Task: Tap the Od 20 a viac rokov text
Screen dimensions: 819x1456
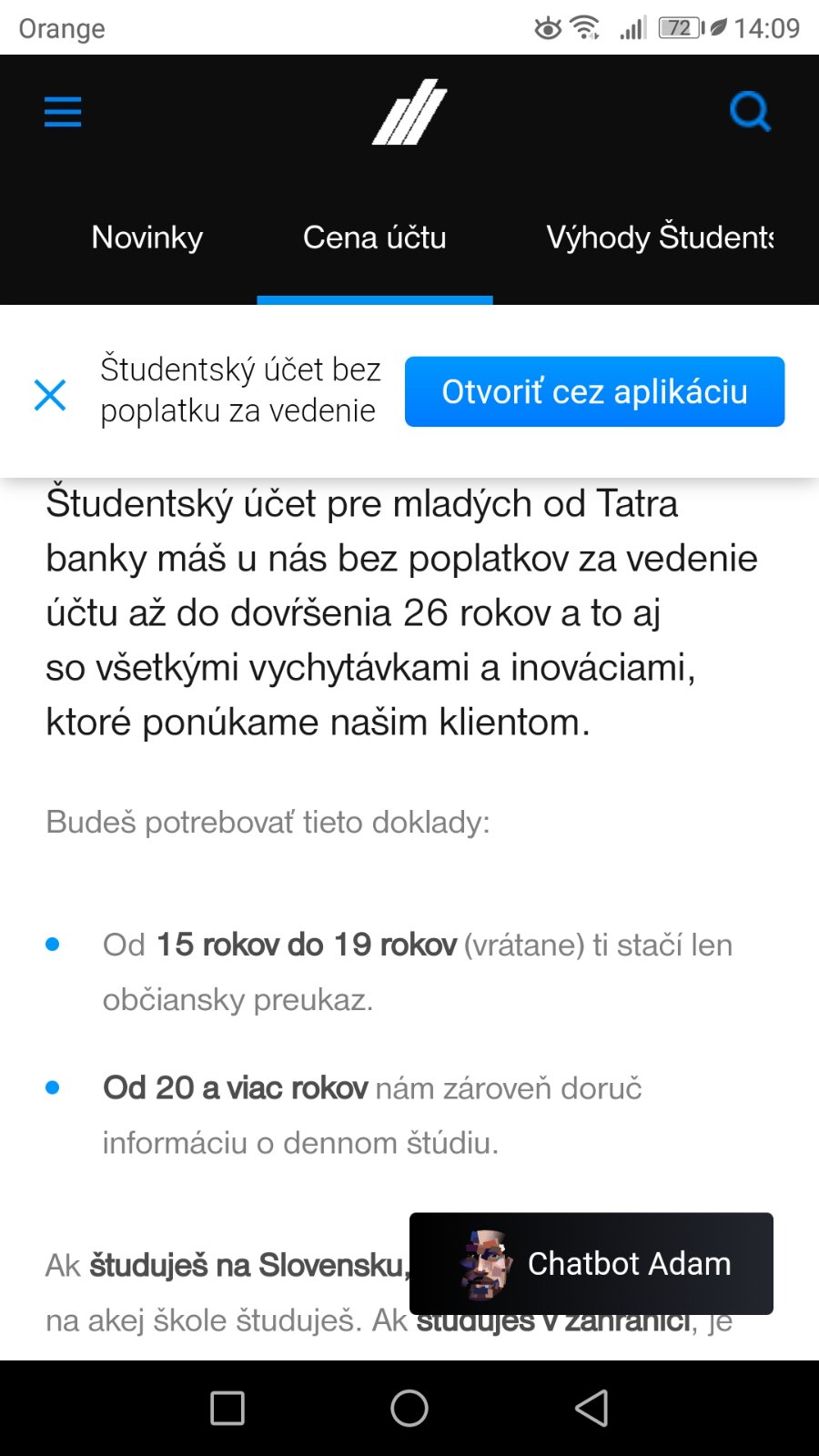Action: [236, 1087]
